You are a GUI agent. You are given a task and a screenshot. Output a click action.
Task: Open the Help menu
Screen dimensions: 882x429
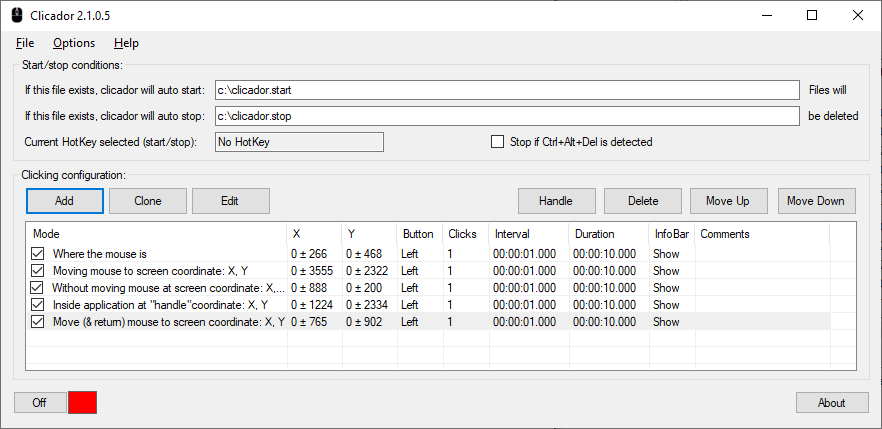[126, 43]
